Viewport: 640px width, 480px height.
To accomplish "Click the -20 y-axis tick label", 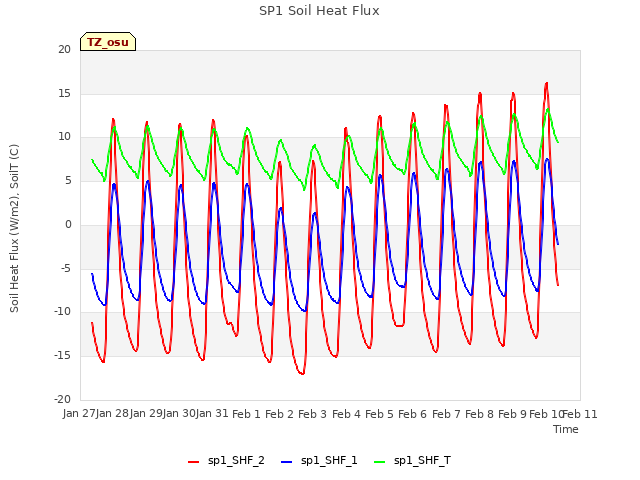I will (62, 400).
